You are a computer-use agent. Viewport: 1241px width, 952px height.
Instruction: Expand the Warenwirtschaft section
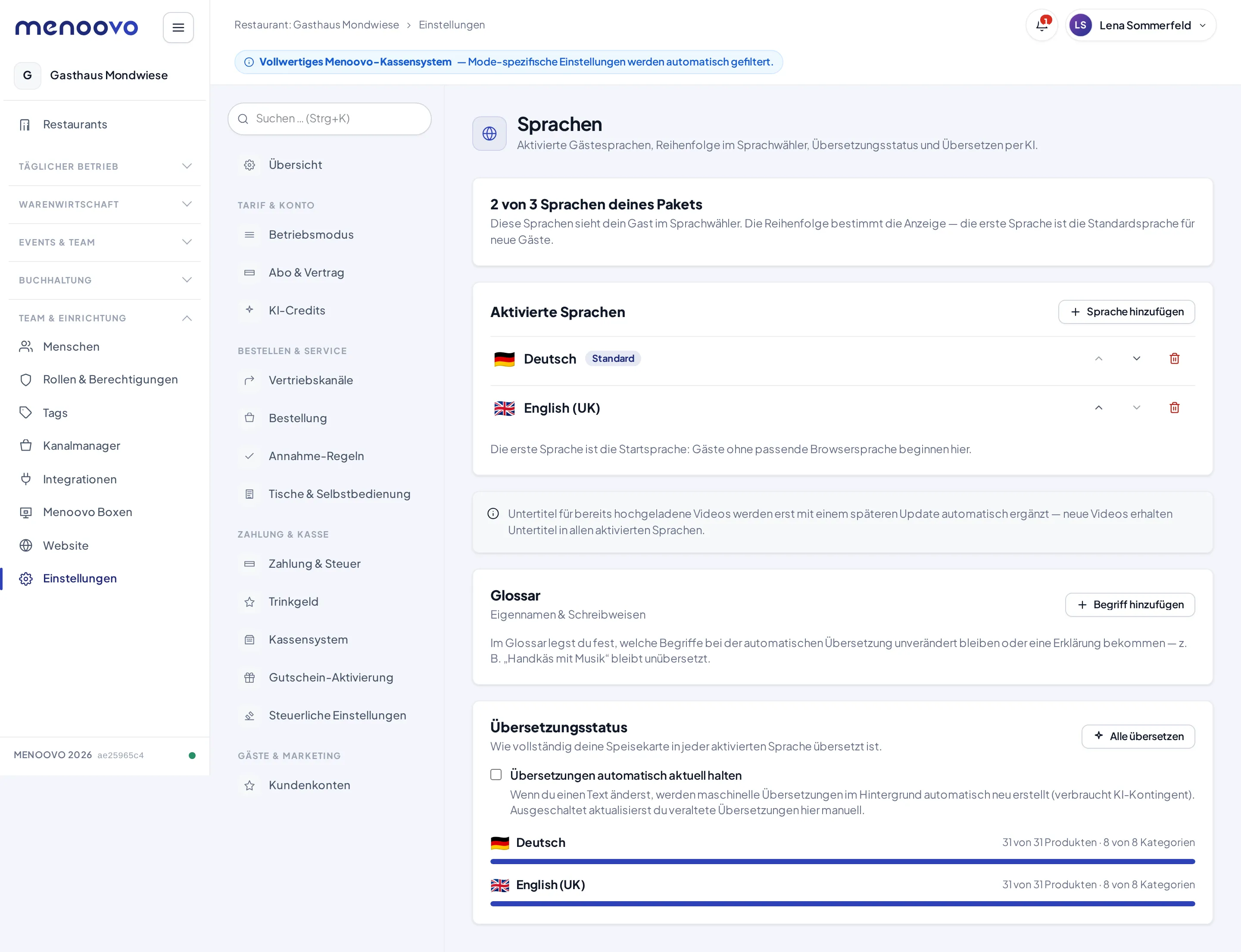pyautogui.click(x=105, y=204)
